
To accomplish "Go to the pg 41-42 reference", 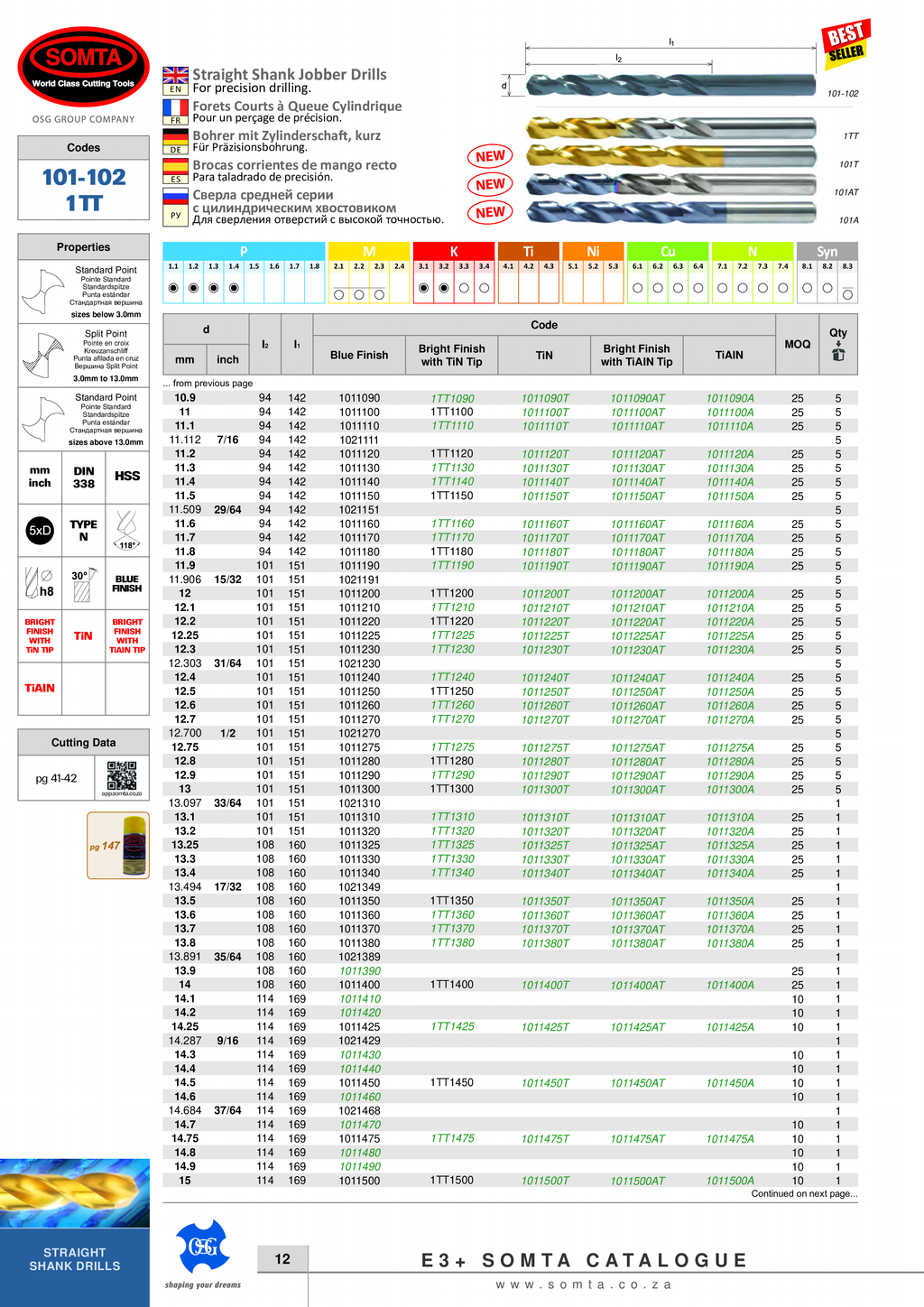I will point(56,778).
